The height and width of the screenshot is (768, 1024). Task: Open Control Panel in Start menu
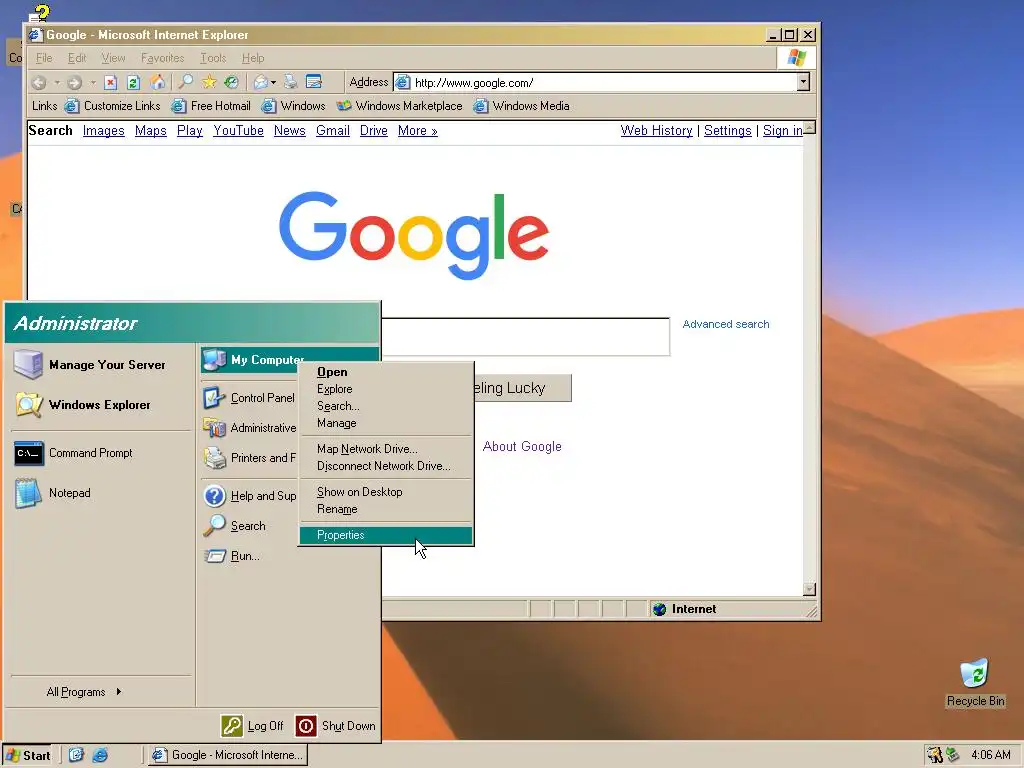point(249,398)
